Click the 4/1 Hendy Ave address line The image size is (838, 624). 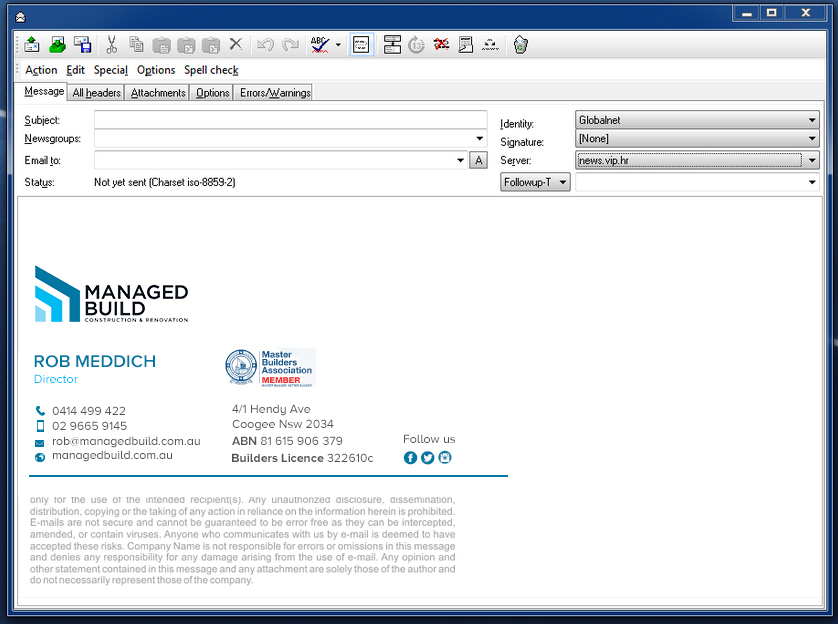271,409
